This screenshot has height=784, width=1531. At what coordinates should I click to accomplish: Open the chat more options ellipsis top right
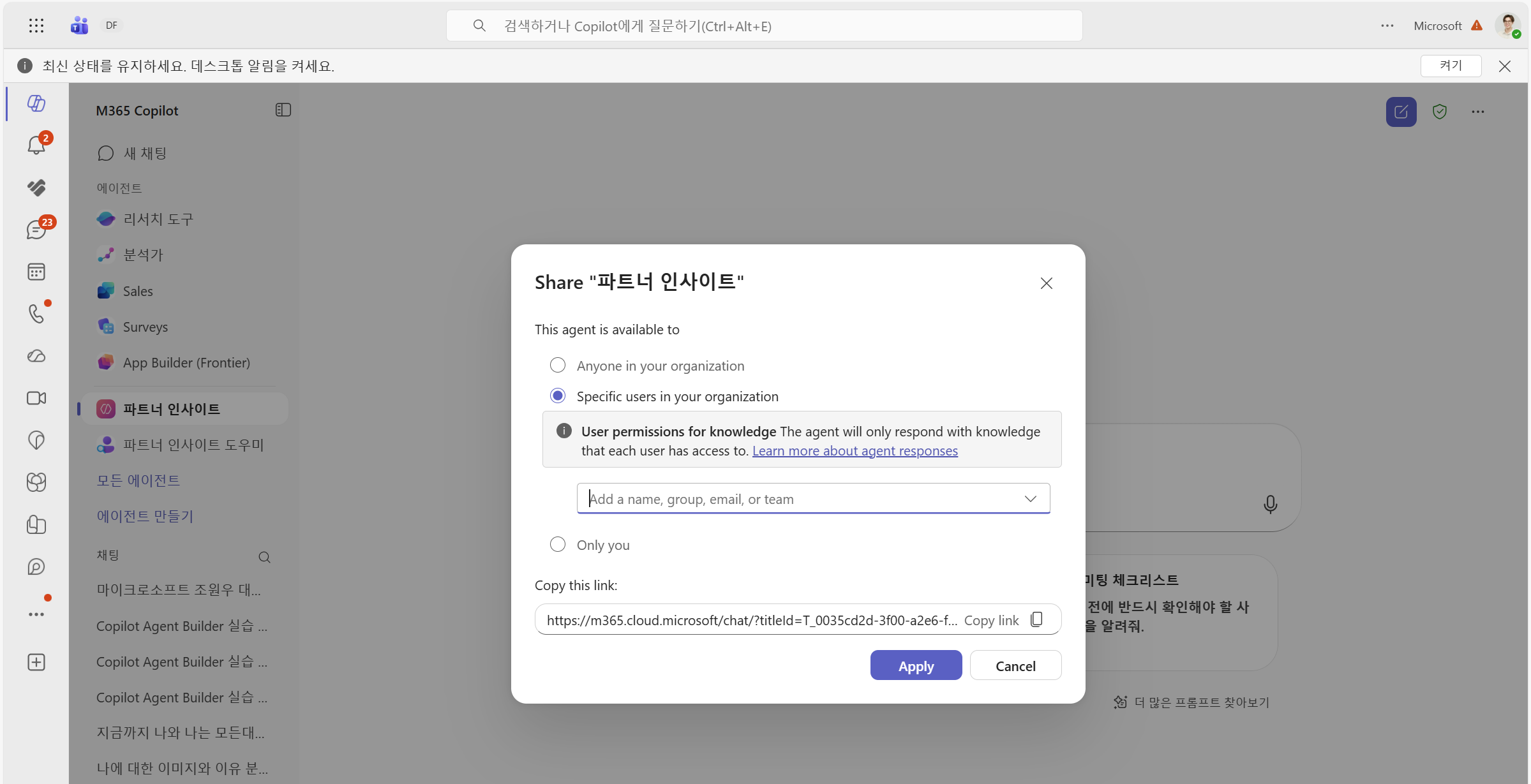pos(1478,112)
